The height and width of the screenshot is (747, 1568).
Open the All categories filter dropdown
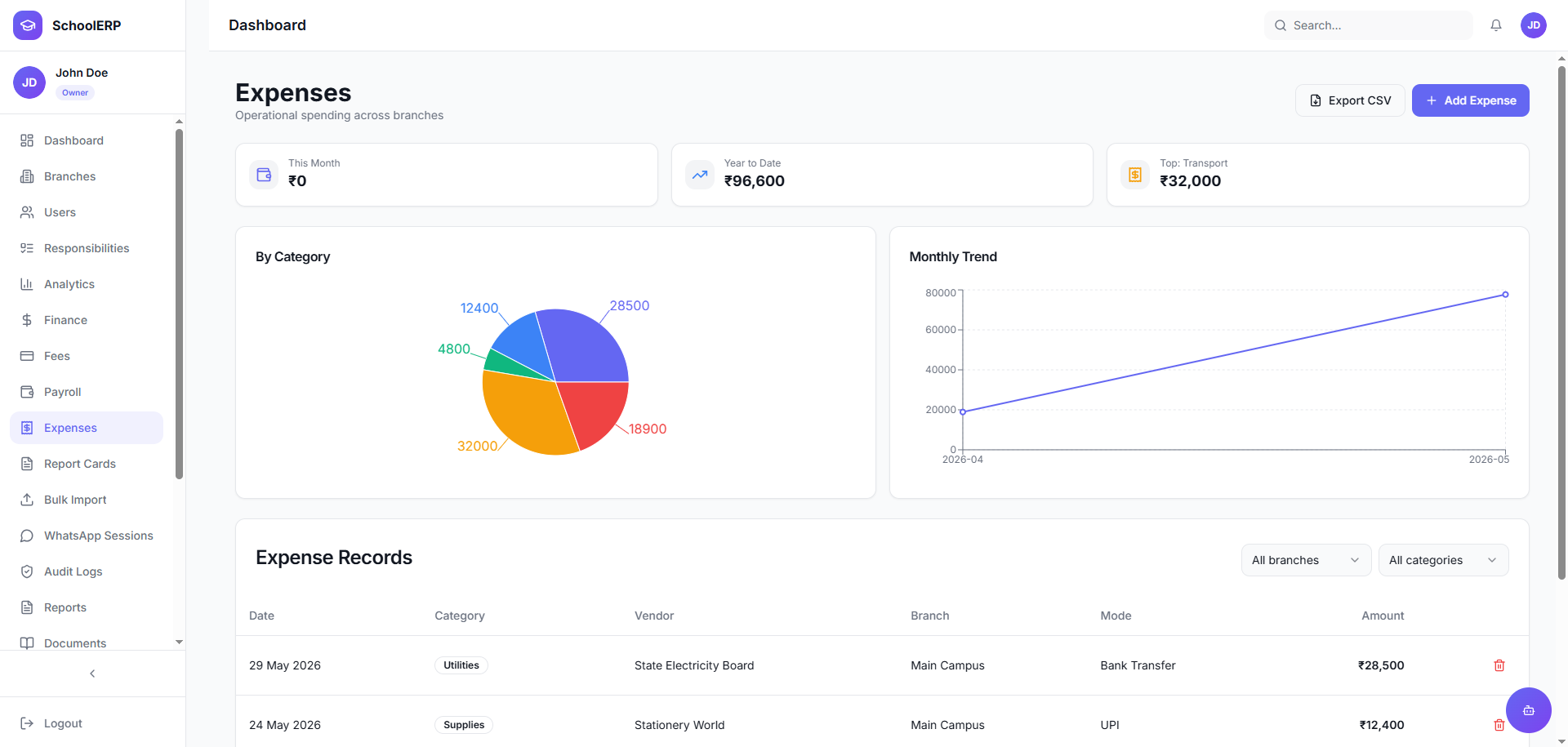1443,560
